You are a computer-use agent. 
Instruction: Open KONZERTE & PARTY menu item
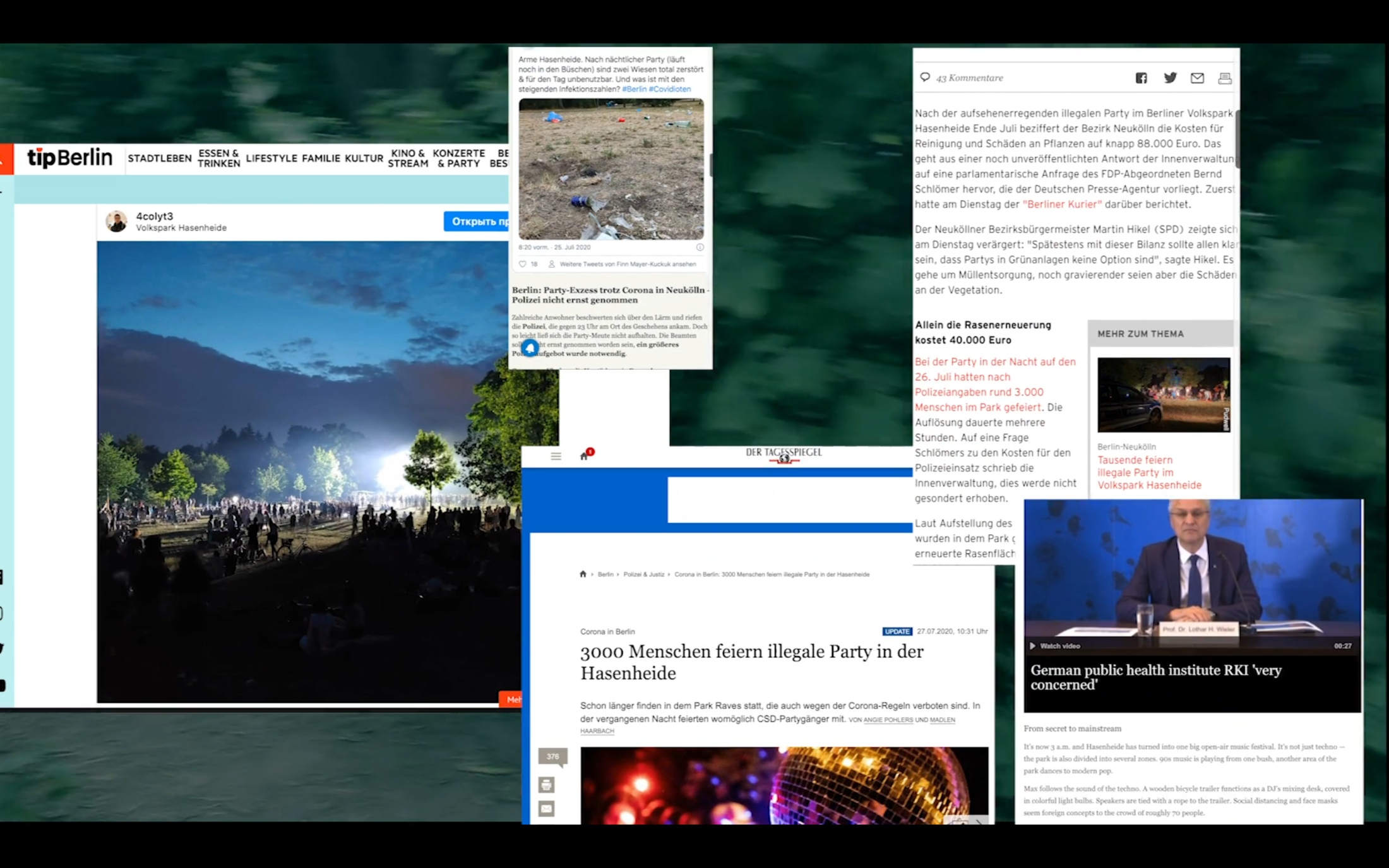click(458, 158)
